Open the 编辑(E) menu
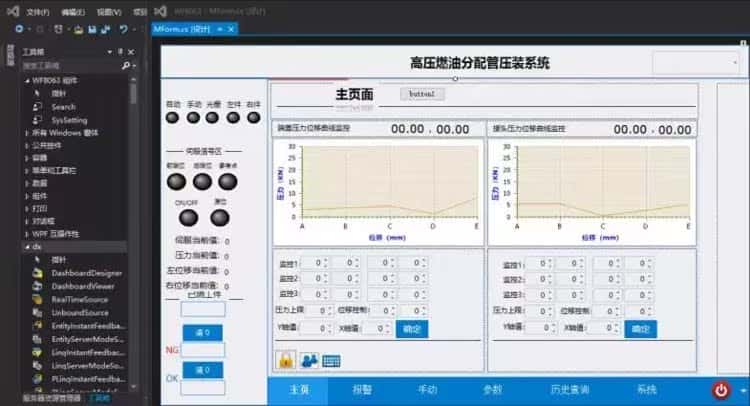 point(73,12)
